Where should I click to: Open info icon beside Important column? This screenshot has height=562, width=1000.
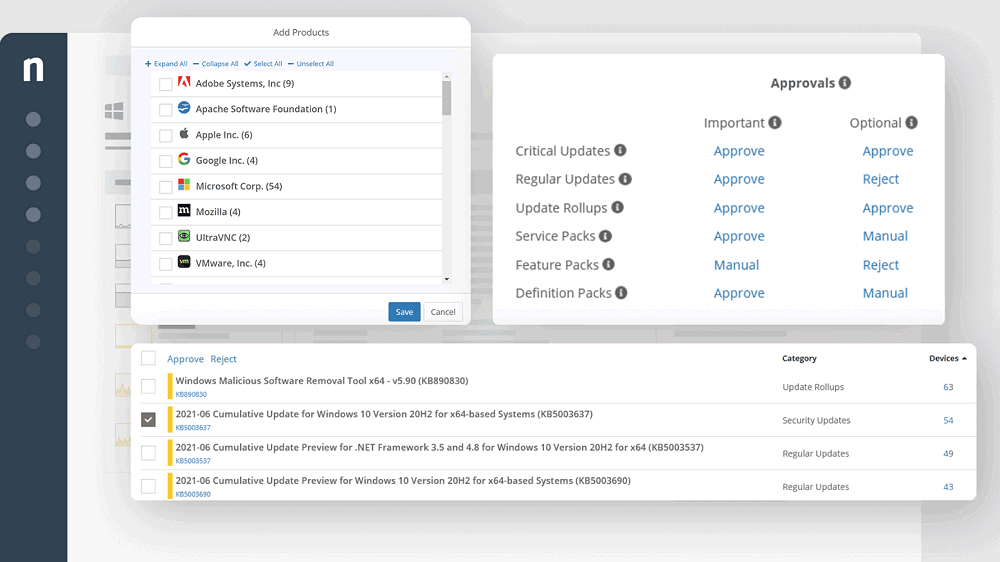pyautogui.click(x=775, y=122)
